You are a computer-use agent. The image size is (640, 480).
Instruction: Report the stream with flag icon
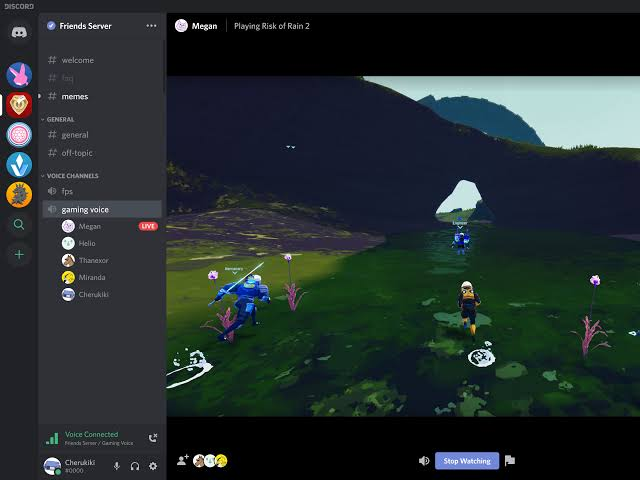click(510, 460)
